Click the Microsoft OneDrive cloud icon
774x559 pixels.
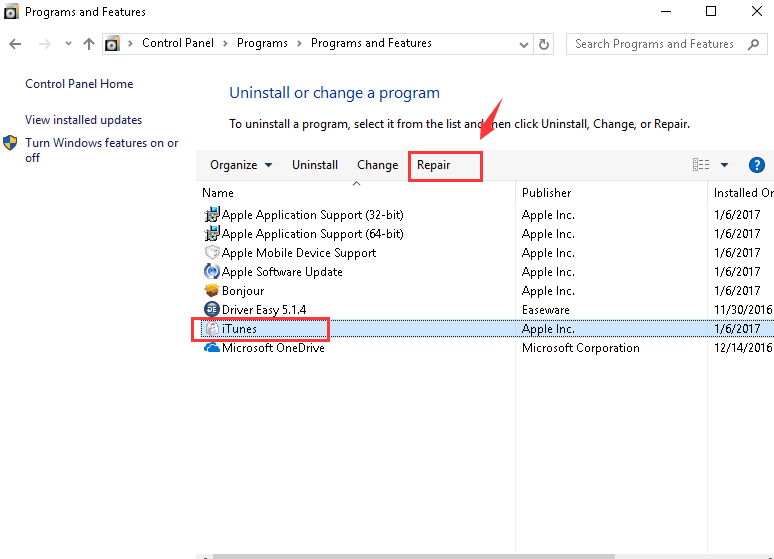[211, 348]
